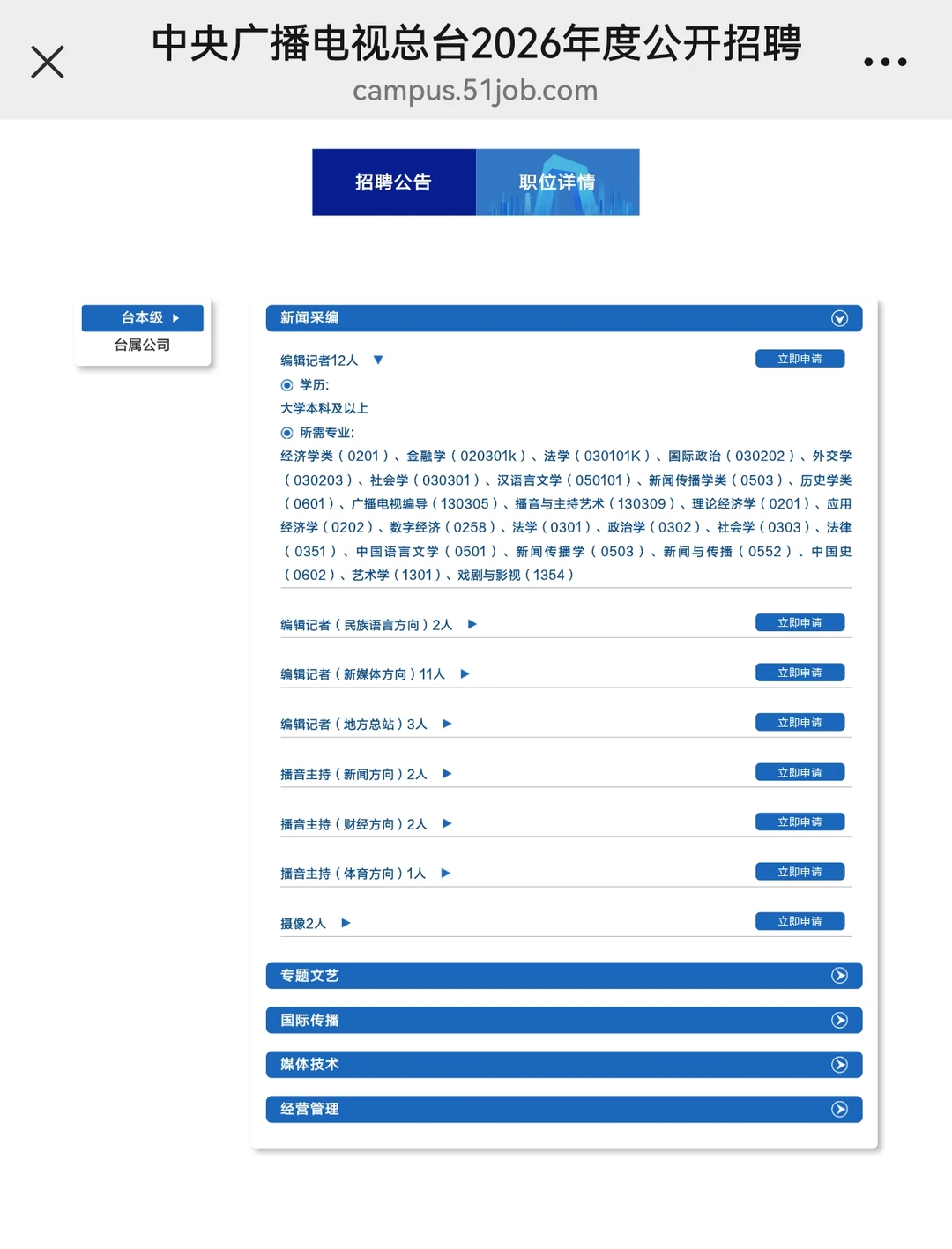Expand the 经营管理 section
Viewport: 952px width, 1249px height.
pos(564,1109)
